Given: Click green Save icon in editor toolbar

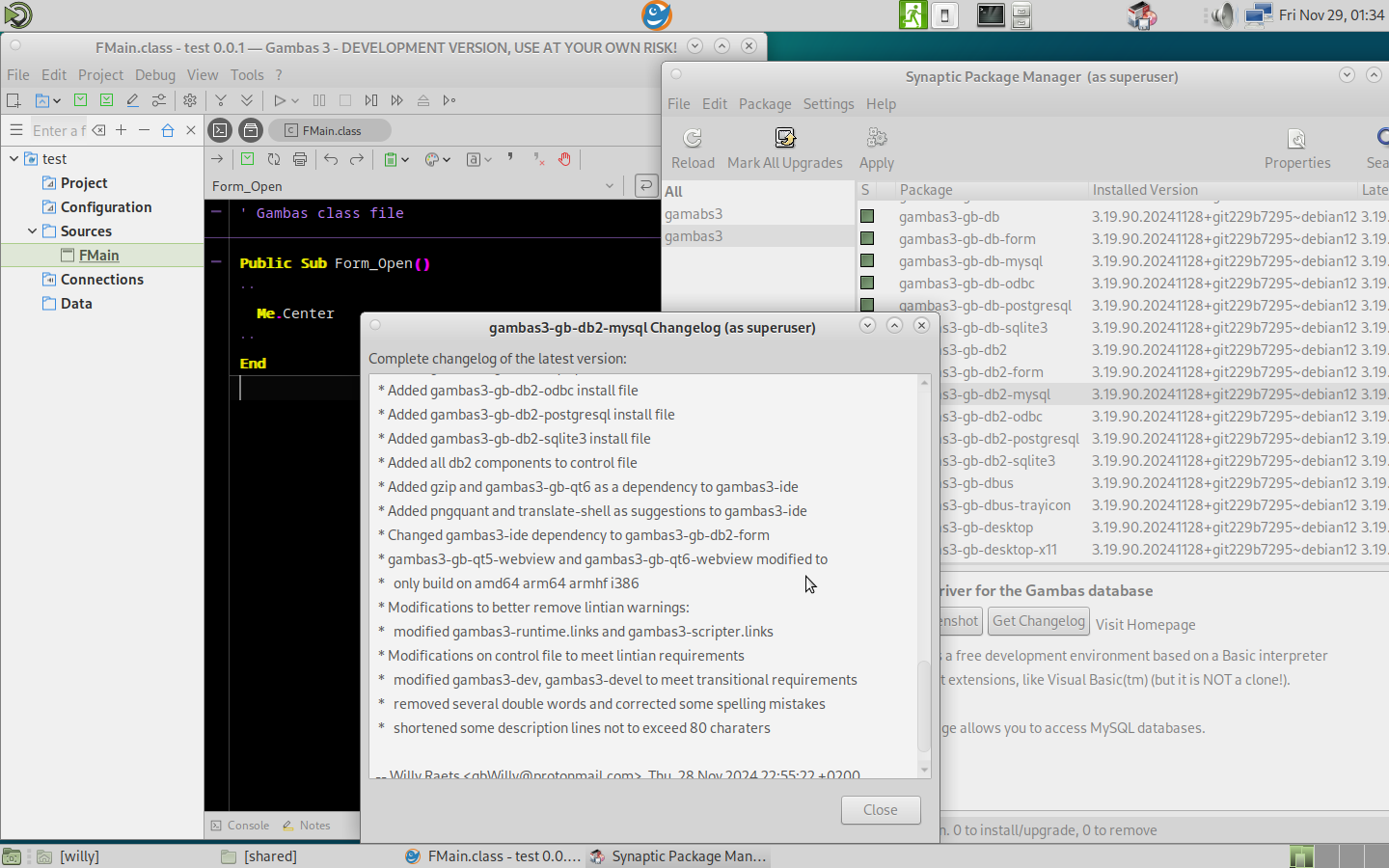Looking at the screenshot, I should pos(248,159).
